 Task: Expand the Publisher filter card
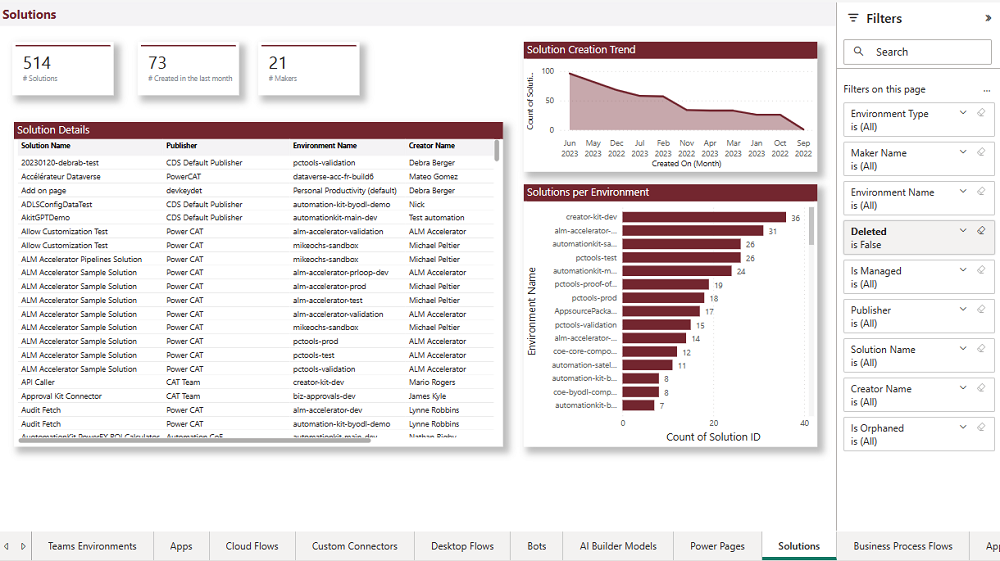(x=963, y=310)
